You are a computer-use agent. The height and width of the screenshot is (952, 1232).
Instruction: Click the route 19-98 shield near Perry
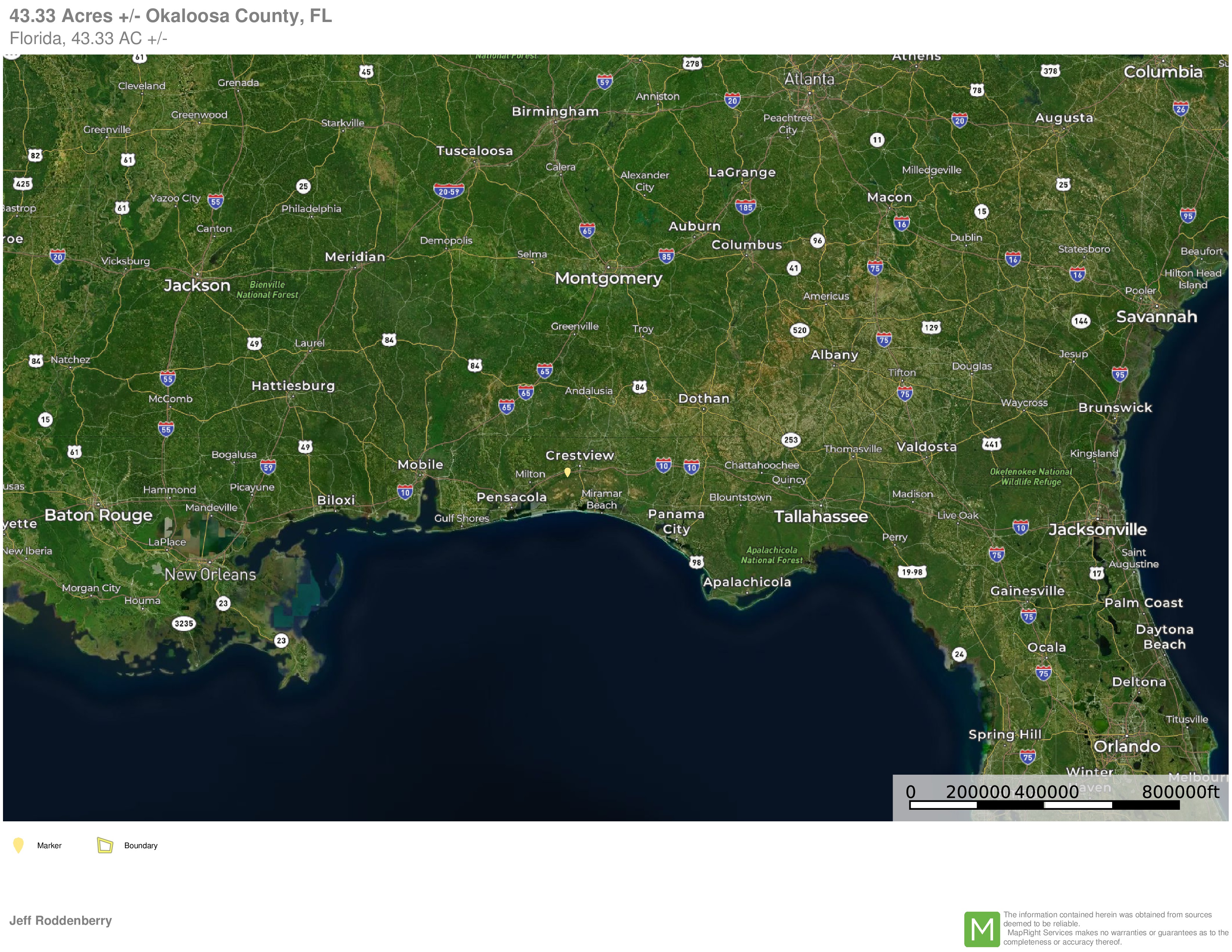(912, 572)
